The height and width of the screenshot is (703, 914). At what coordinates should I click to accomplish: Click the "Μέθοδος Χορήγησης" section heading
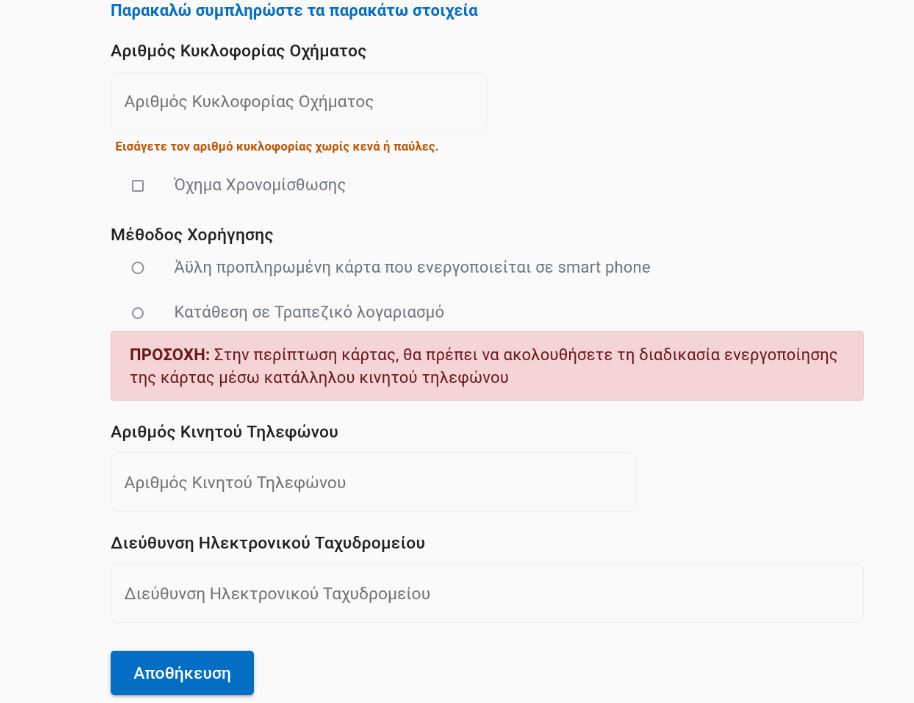click(192, 235)
